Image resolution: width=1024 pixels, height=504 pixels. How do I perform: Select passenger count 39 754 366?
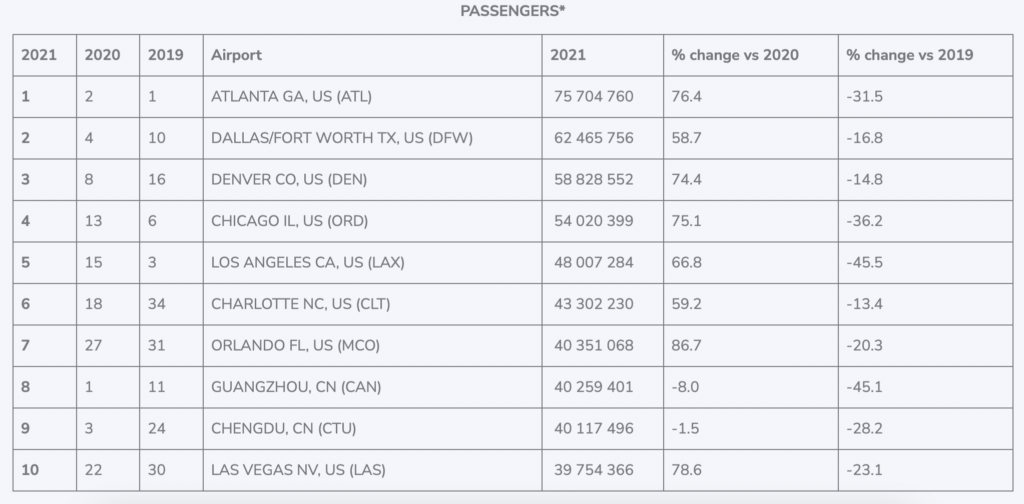[594, 470]
